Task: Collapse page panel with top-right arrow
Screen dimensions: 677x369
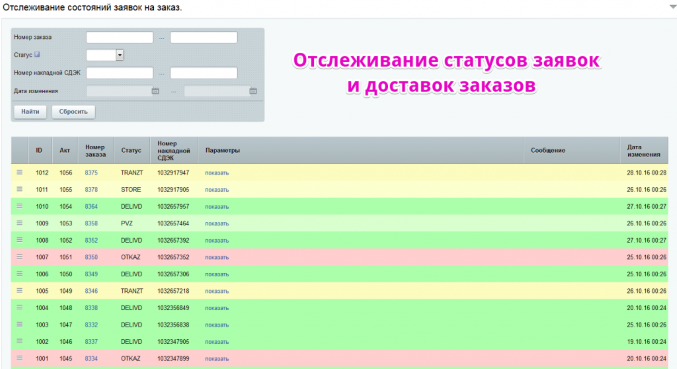Action: pyautogui.click(x=673, y=7)
